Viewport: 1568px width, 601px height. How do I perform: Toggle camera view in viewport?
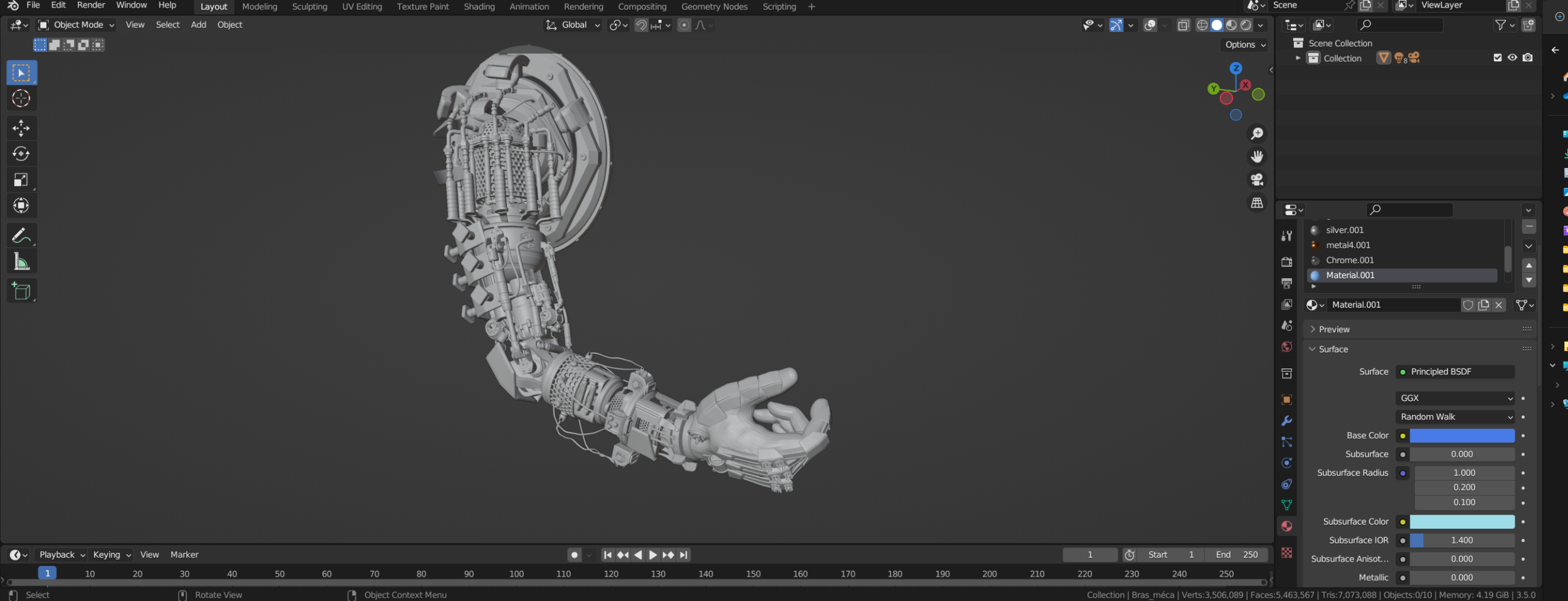tap(1257, 180)
